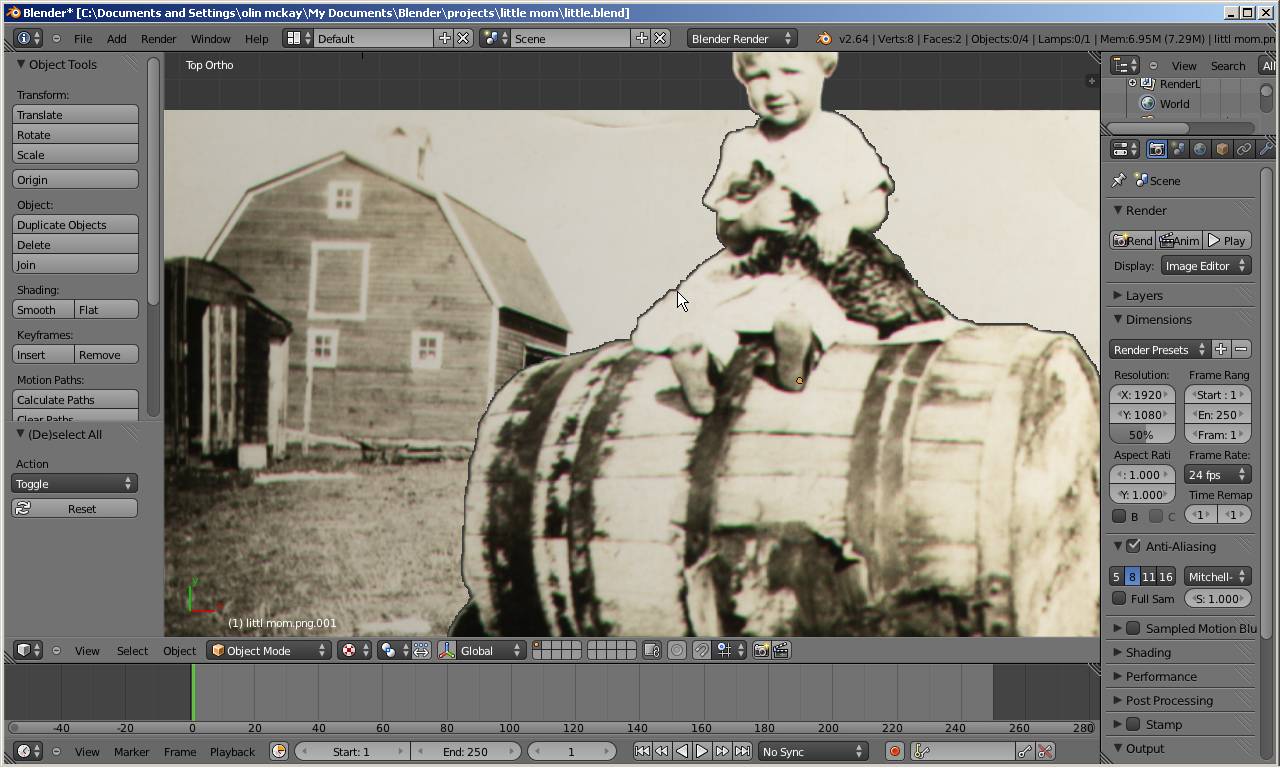Image resolution: width=1280 pixels, height=768 pixels.
Task: Toggle proportional editing icon
Action: tap(677, 650)
